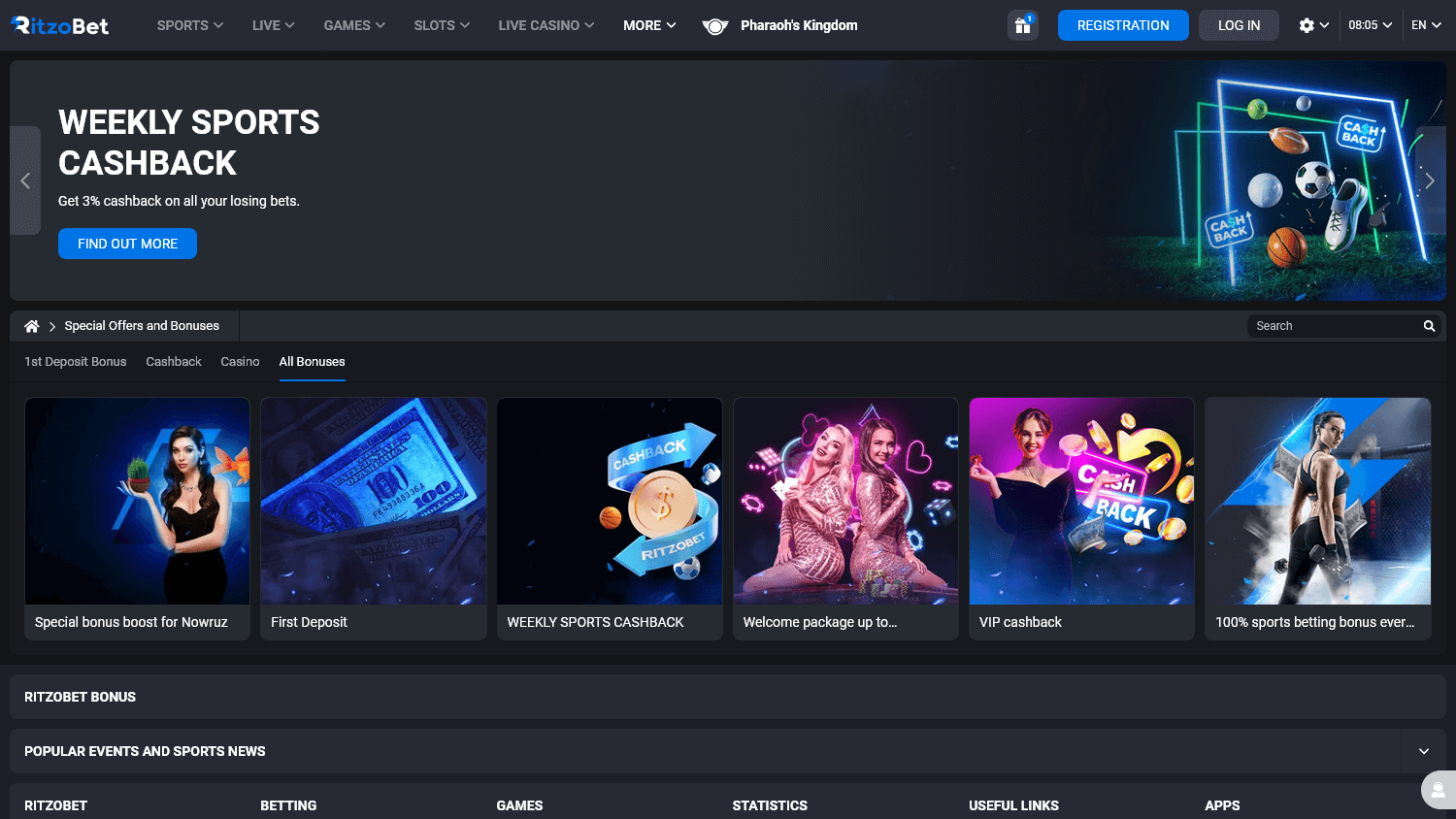
Task: Show next banner slide
Action: 1430,180
